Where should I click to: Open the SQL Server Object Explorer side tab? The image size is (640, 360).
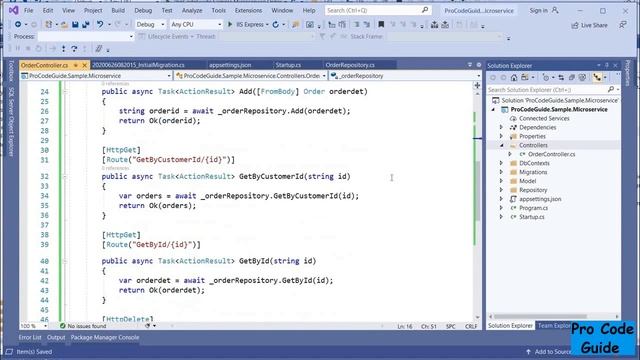click(x=11, y=122)
